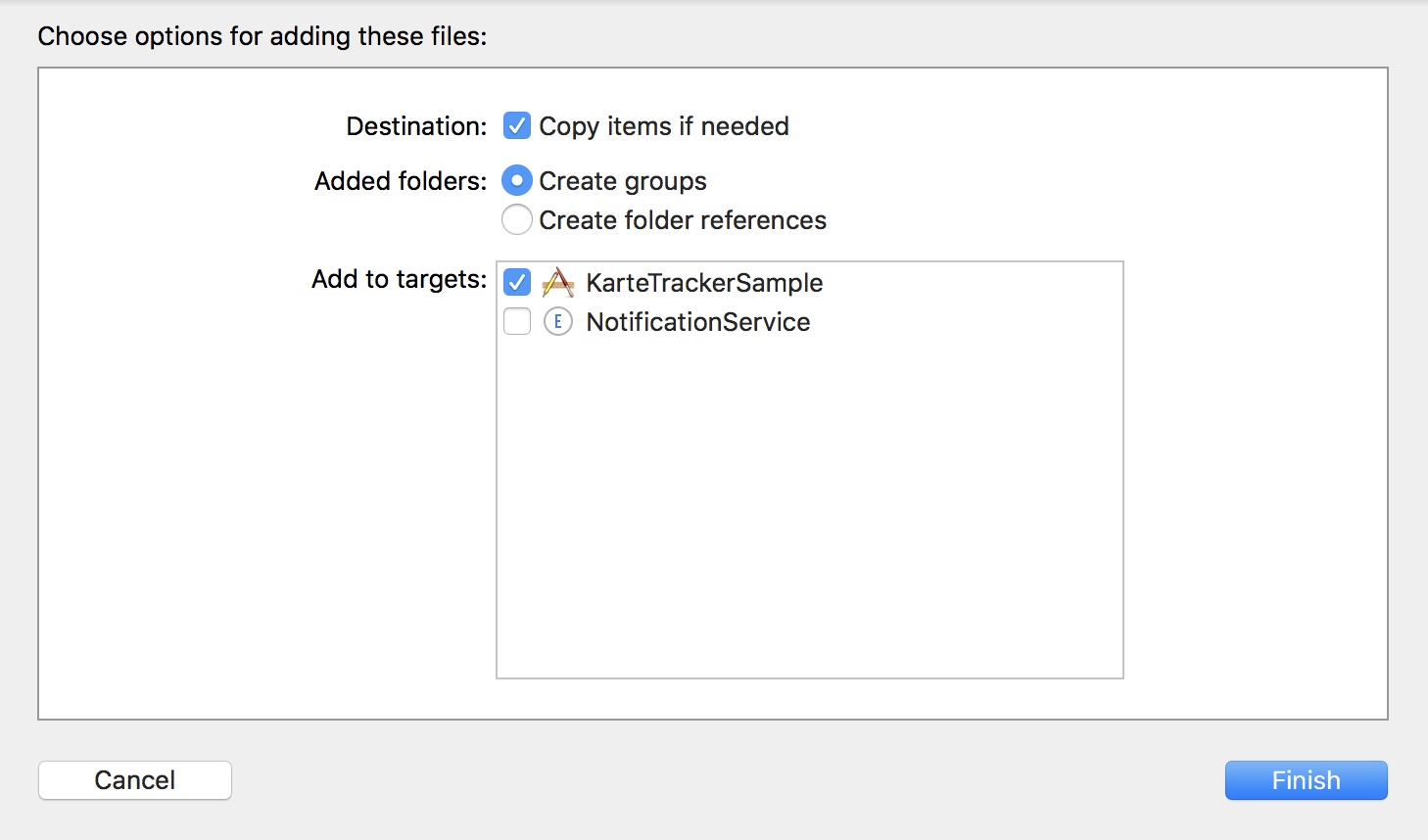Select the KarteTrackerSample target name
This screenshot has width=1428, height=840.
click(x=704, y=283)
